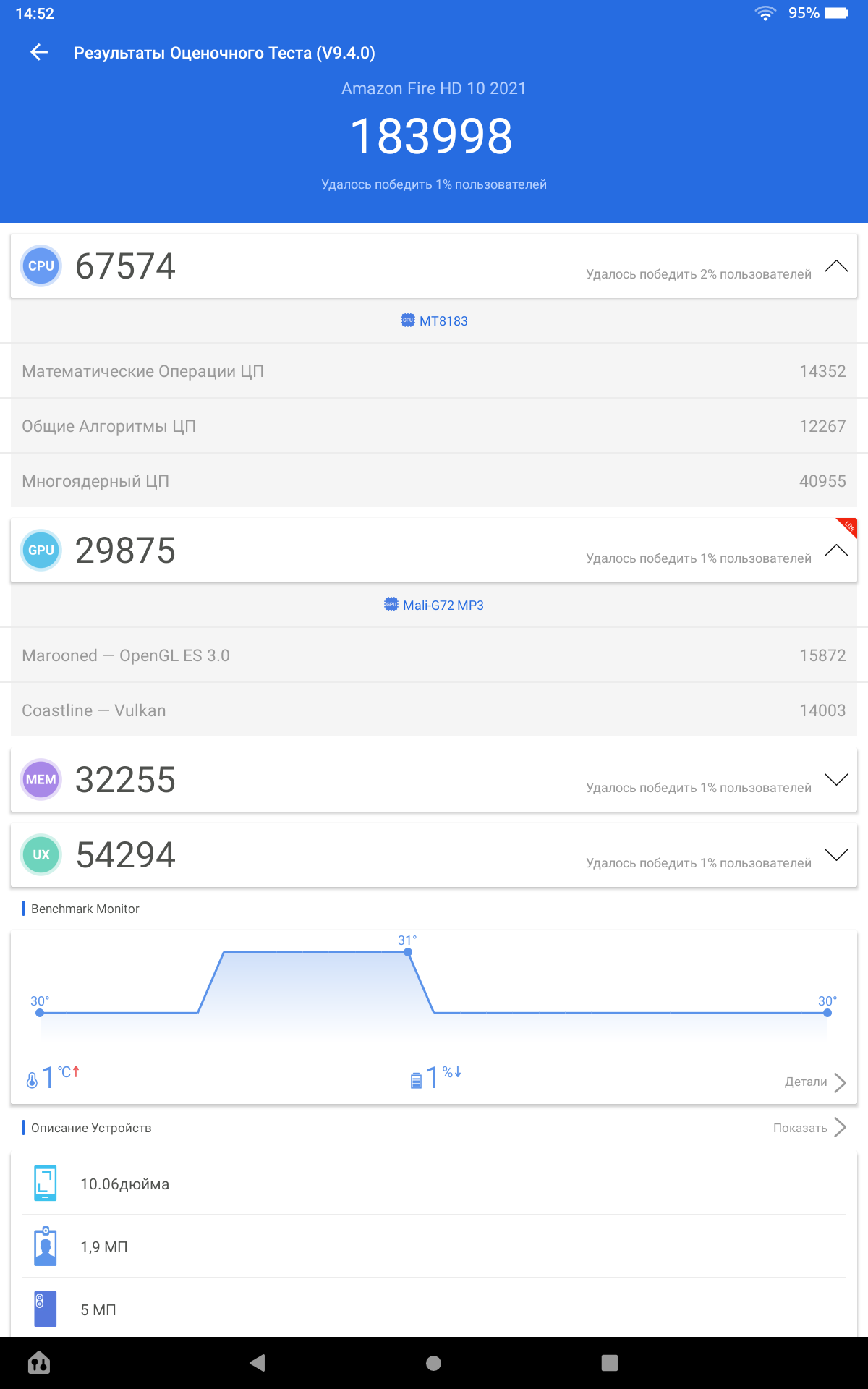Tap the GPU score badge icon

41,551
